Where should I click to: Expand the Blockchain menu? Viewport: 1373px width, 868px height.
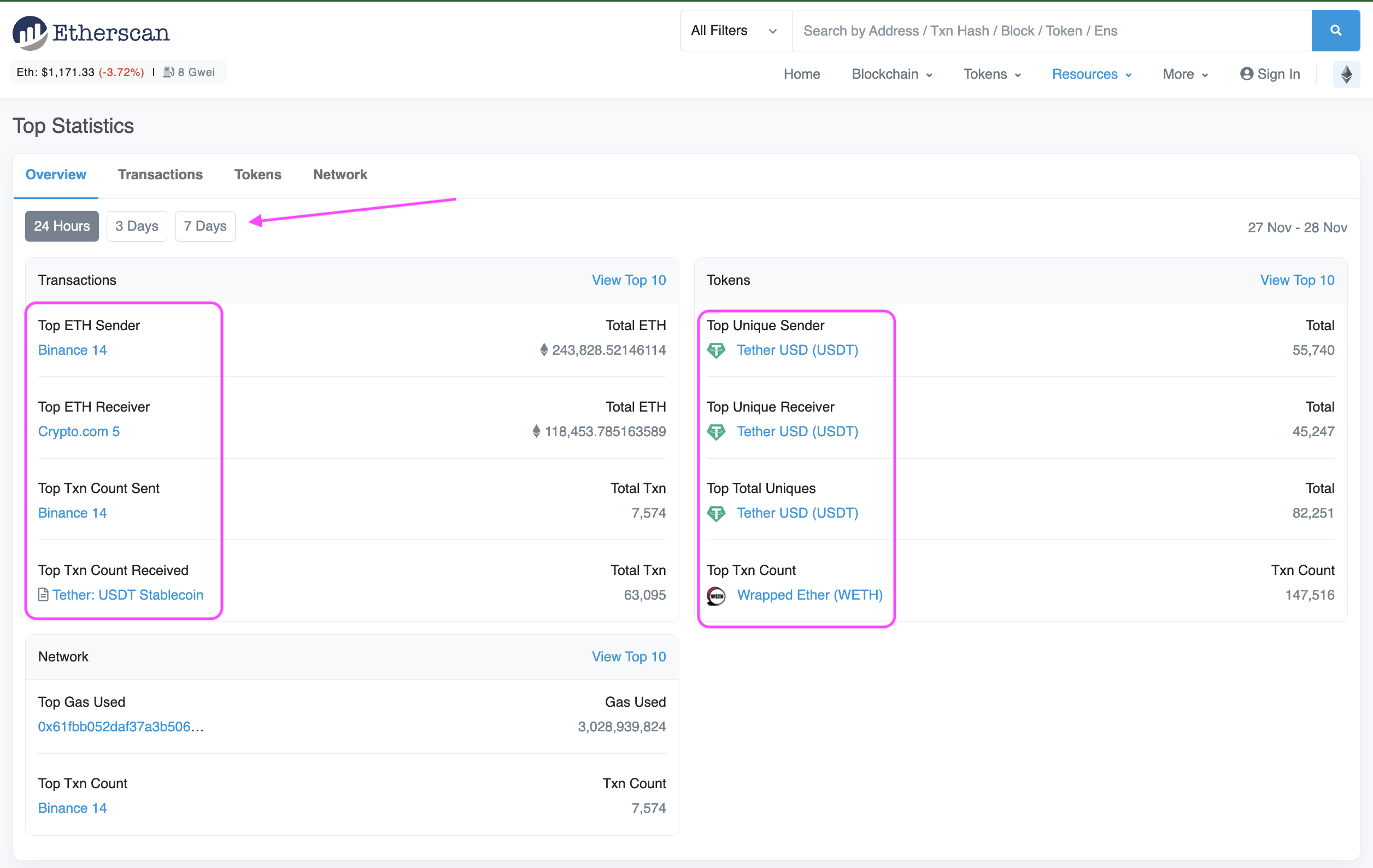[892, 74]
